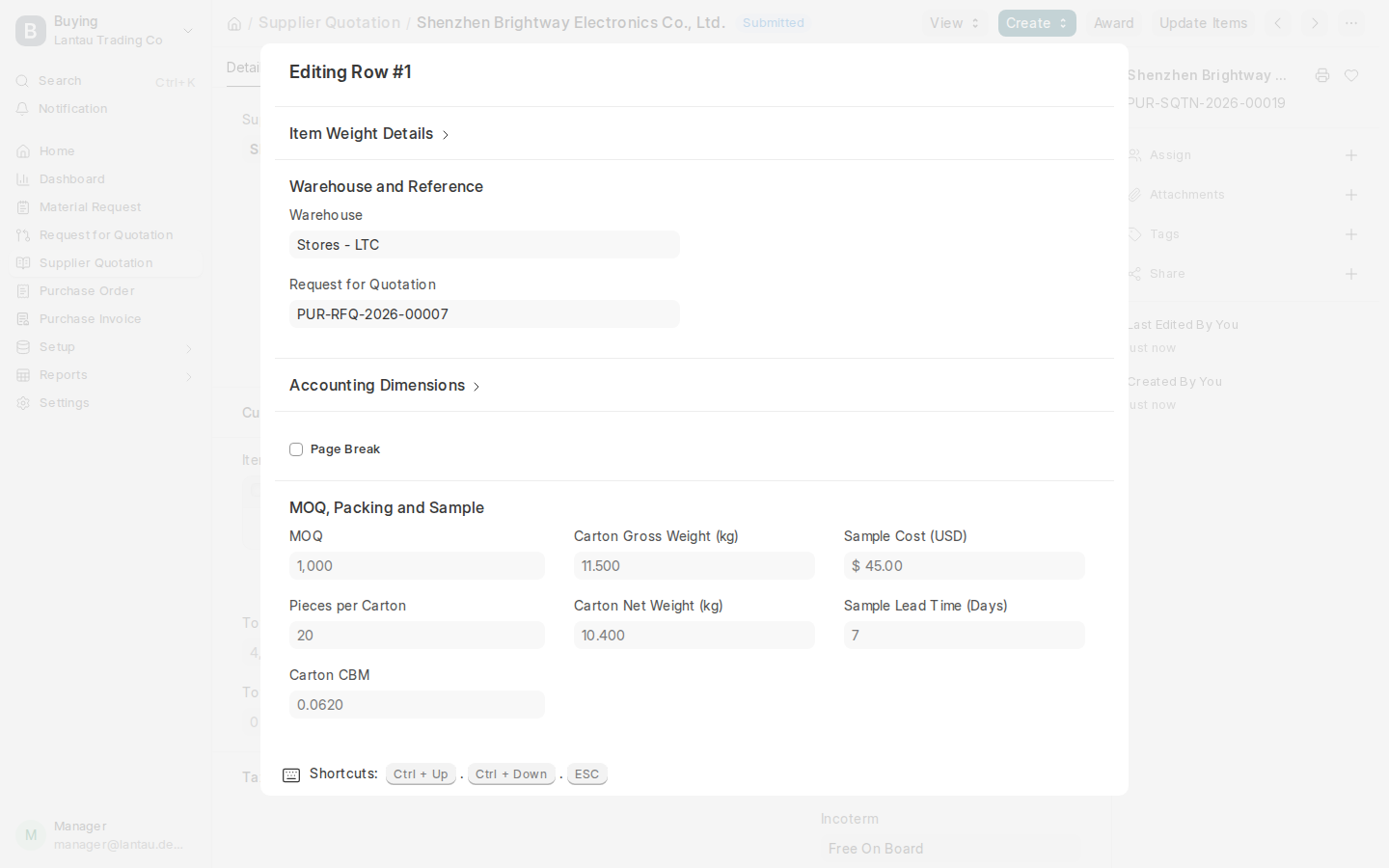
Task: Click the Search magnifier icon in sidebar
Action: [x=23, y=81]
